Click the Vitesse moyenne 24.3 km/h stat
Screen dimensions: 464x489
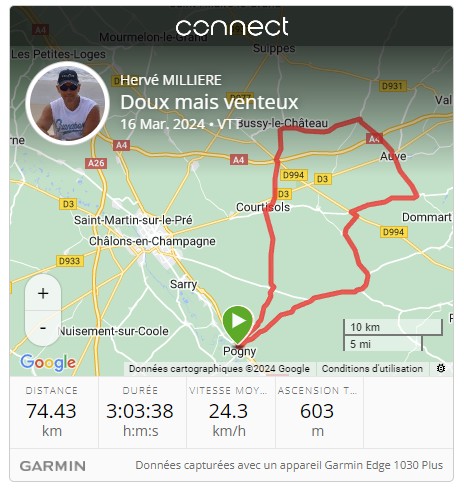click(x=229, y=413)
